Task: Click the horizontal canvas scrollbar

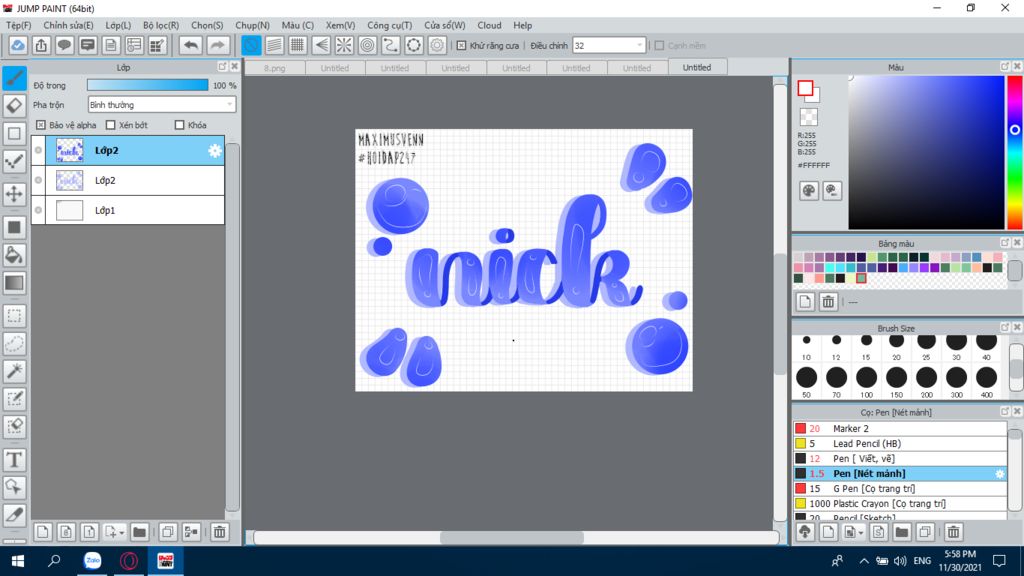Action: click(x=512, y=537)
